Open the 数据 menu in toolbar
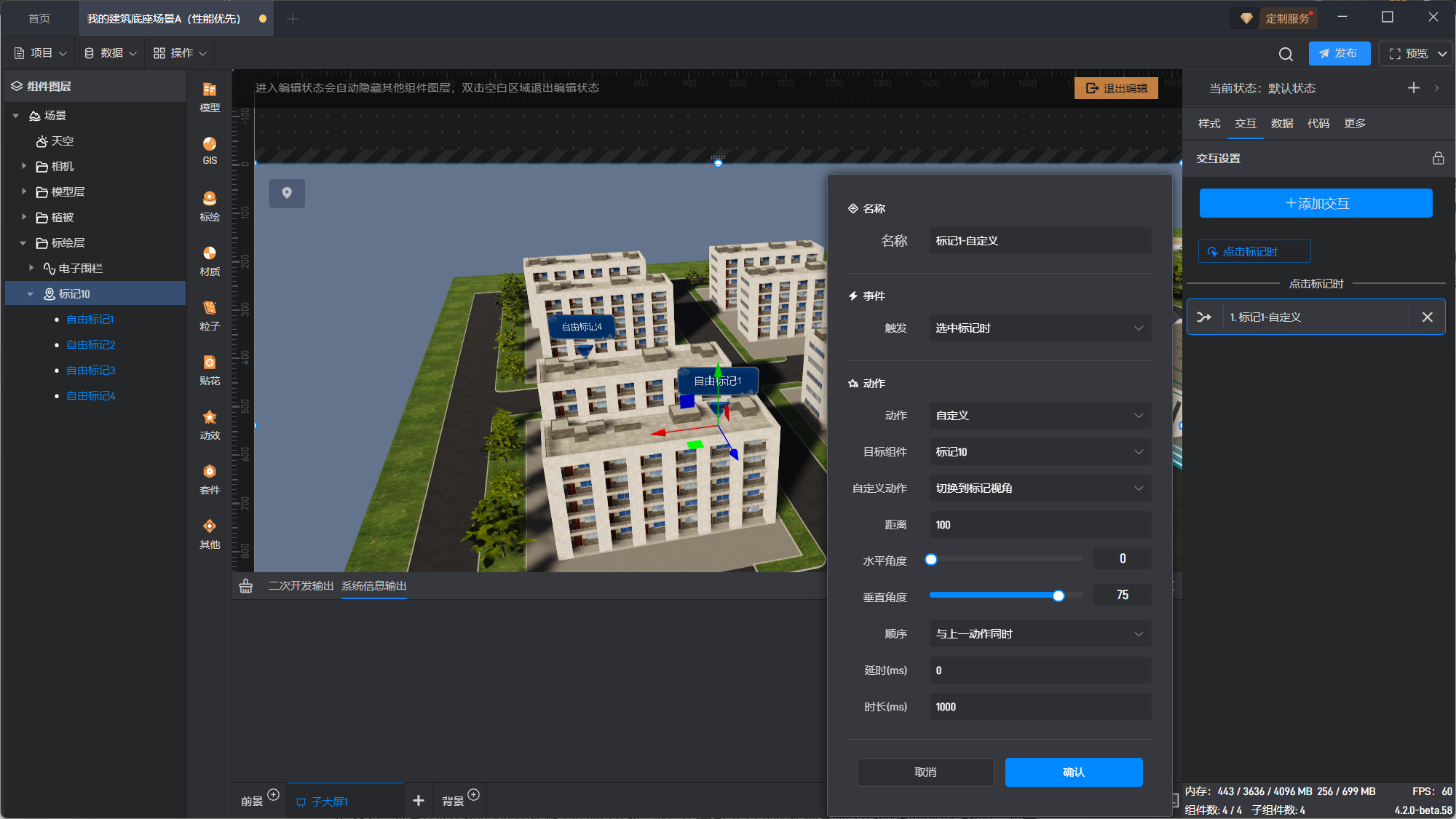The width and height of the screenshot is (1456, 819). pos(111,53)
